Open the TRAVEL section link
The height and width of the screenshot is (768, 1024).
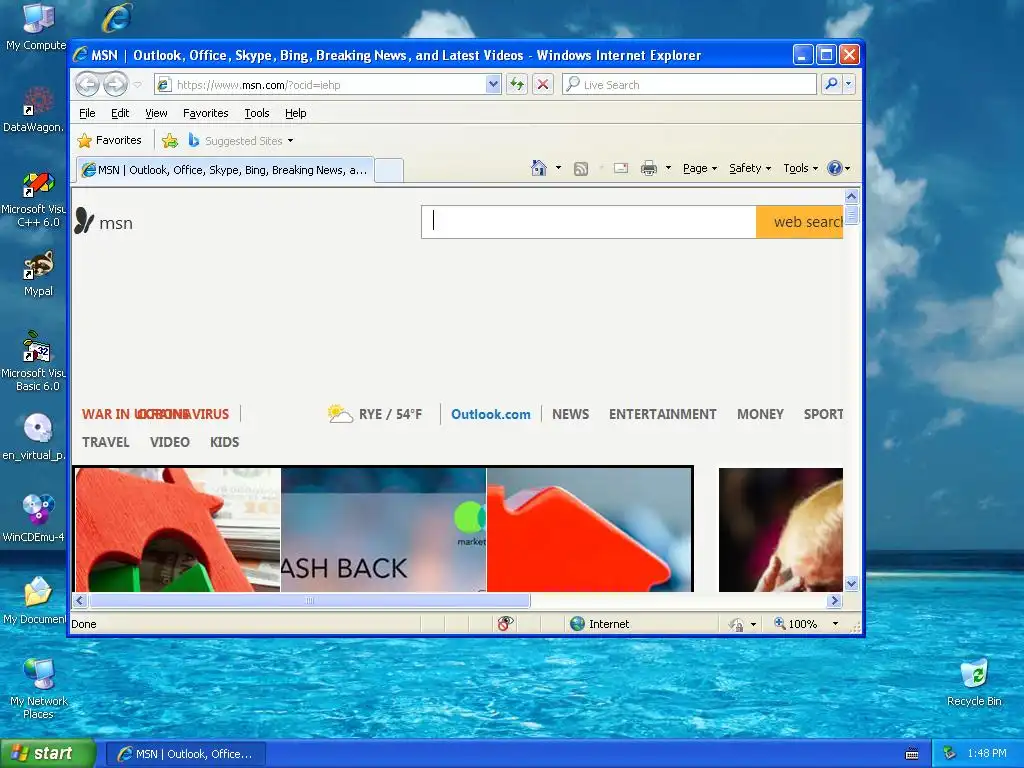pos(106,442)
